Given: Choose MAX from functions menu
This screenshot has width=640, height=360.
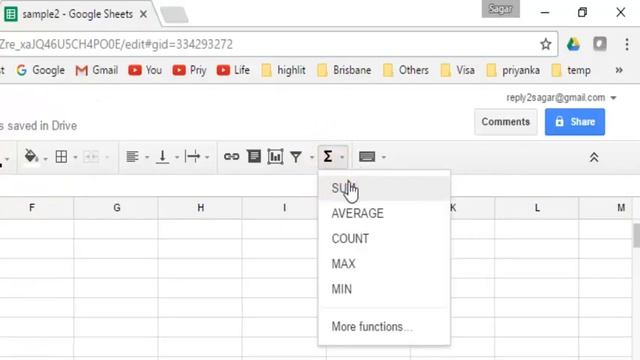Looking at the screenshot, I should tap(384, 264).
